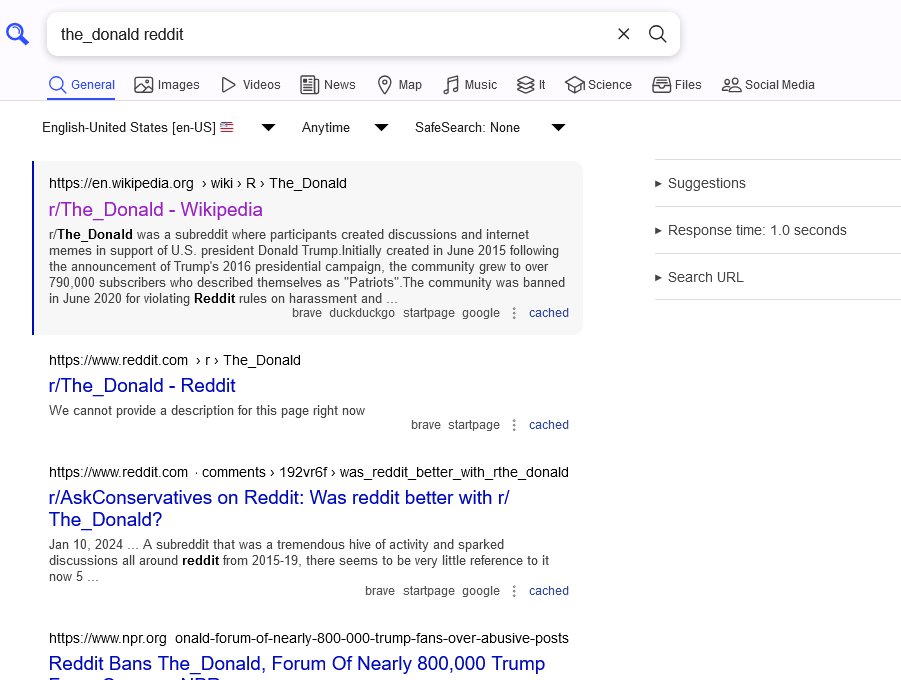Expand the Suggestions section
The image size is (901, 680).
click(706, 183)
